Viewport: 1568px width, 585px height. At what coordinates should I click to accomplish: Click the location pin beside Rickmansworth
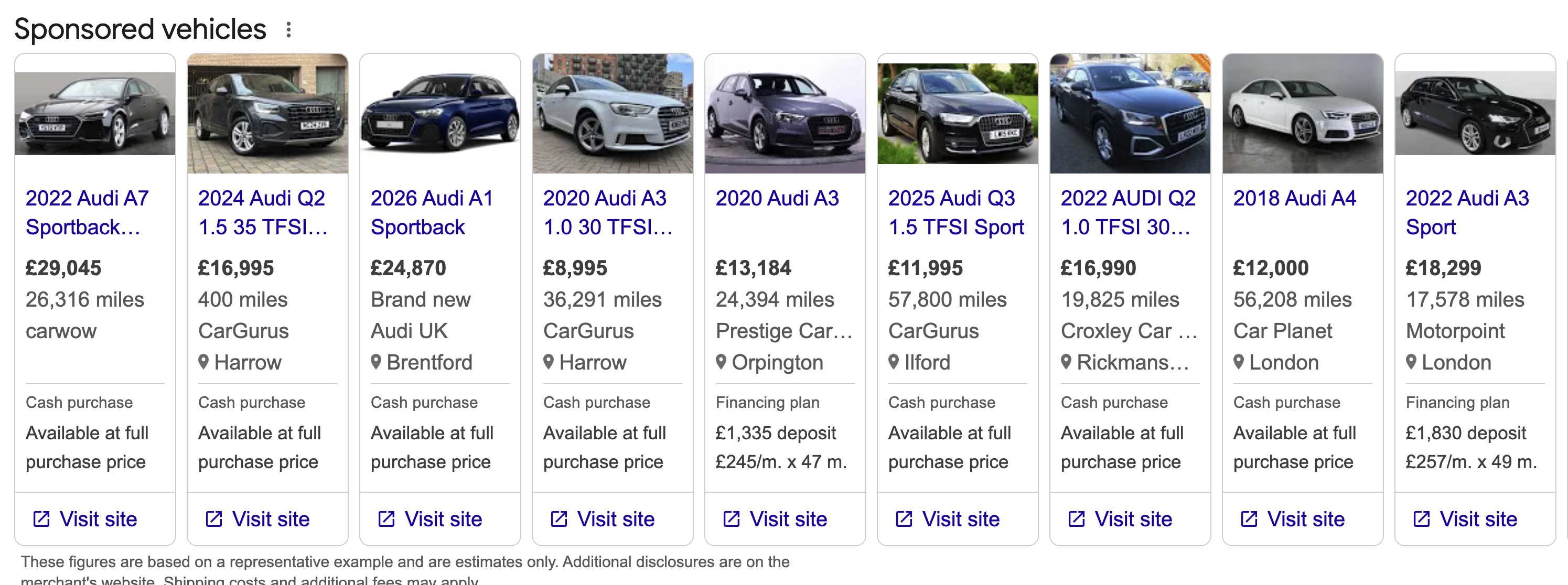click(x=1066, y=362)
